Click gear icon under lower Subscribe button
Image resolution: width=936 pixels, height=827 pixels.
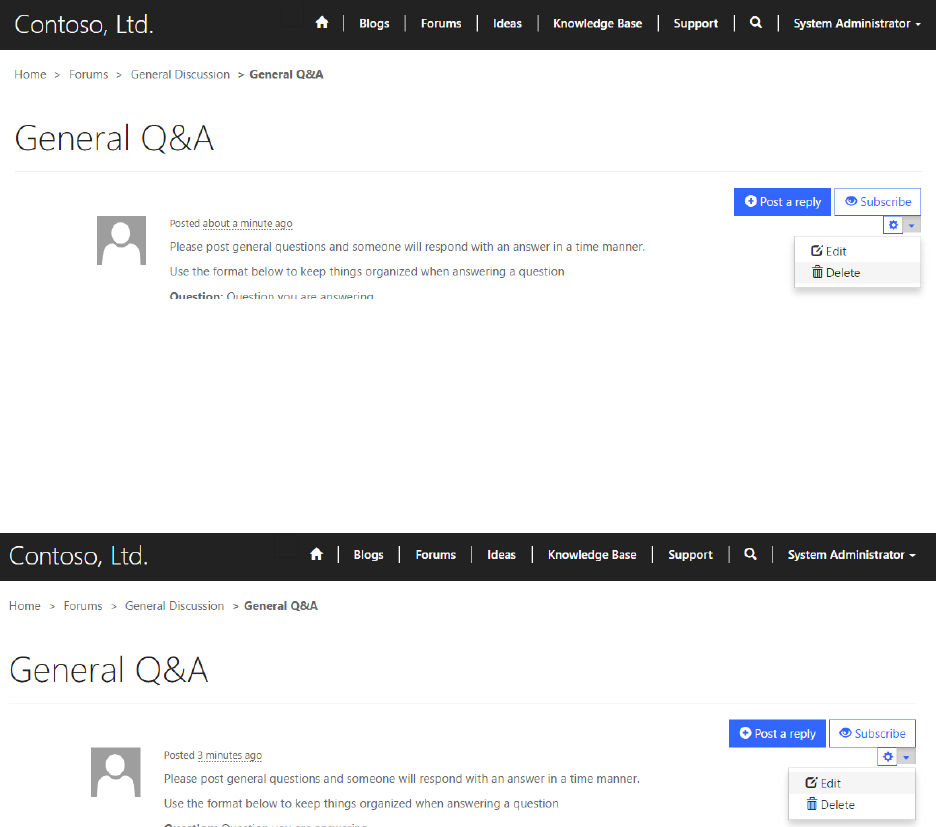[x=888, y=757]
